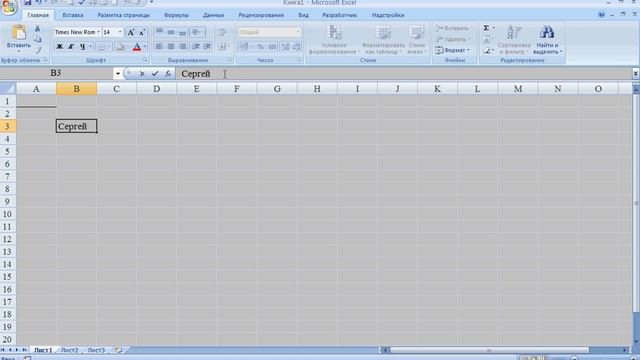
Task: Open the number format (Общий) dropdown
Action: tap(298, 32)
